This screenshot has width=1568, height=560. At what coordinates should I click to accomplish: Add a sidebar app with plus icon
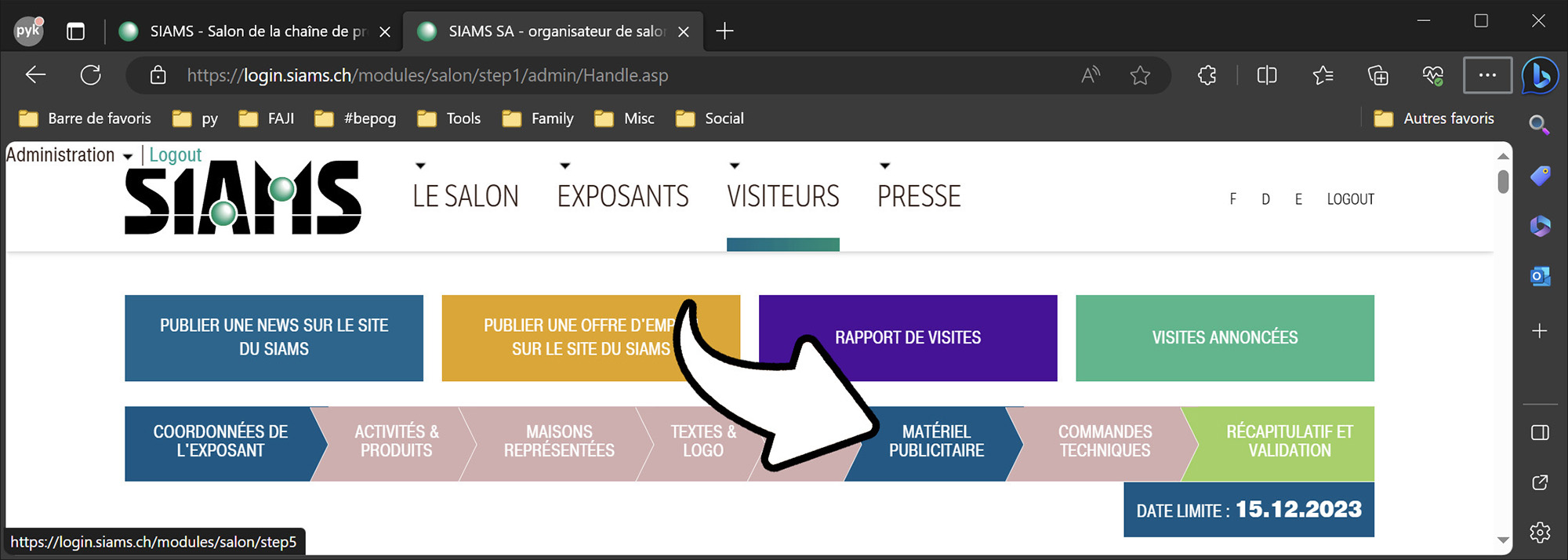pos(1540,331)
